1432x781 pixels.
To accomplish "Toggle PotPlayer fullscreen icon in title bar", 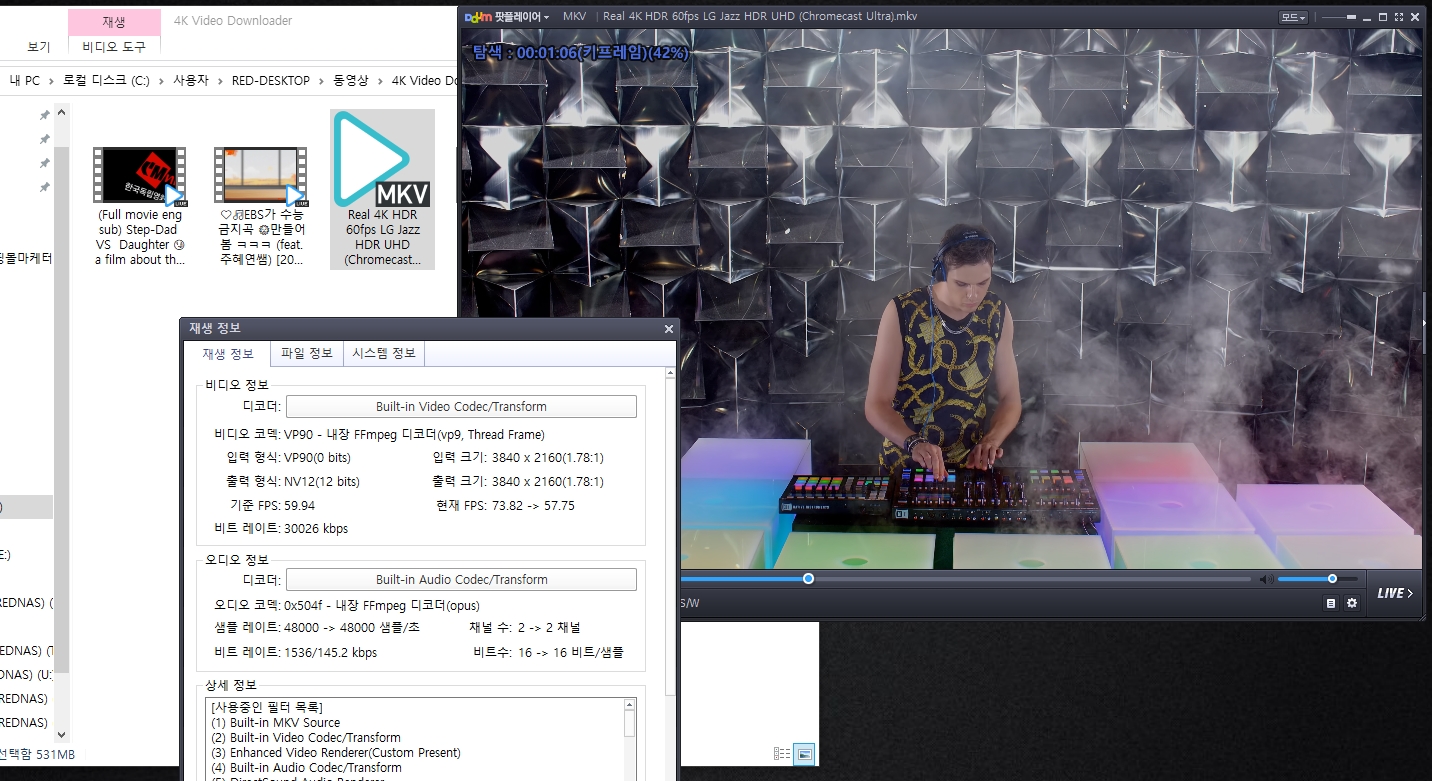I will [x=1399, y=17].
